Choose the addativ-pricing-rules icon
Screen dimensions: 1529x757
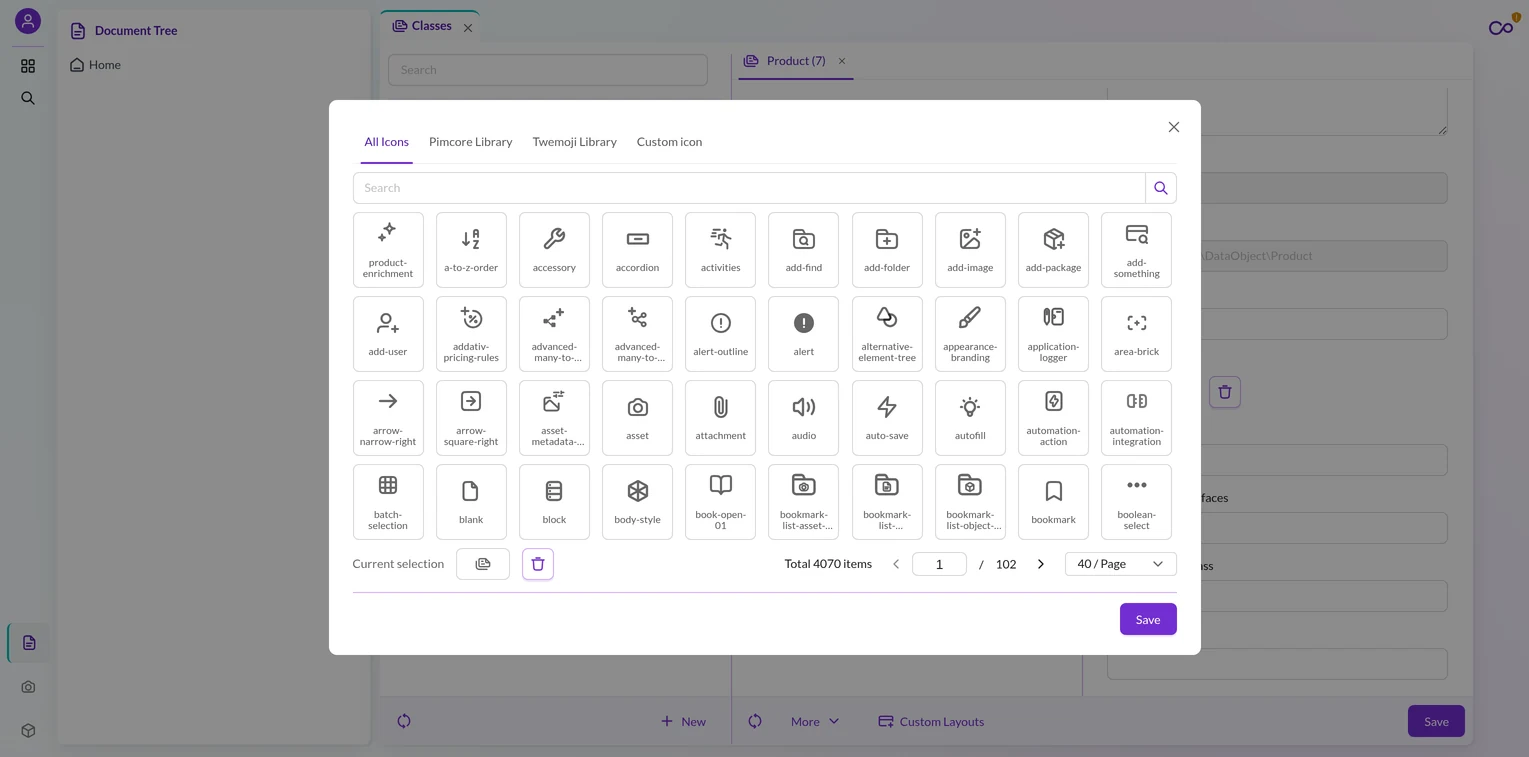(x=471, y=333)
